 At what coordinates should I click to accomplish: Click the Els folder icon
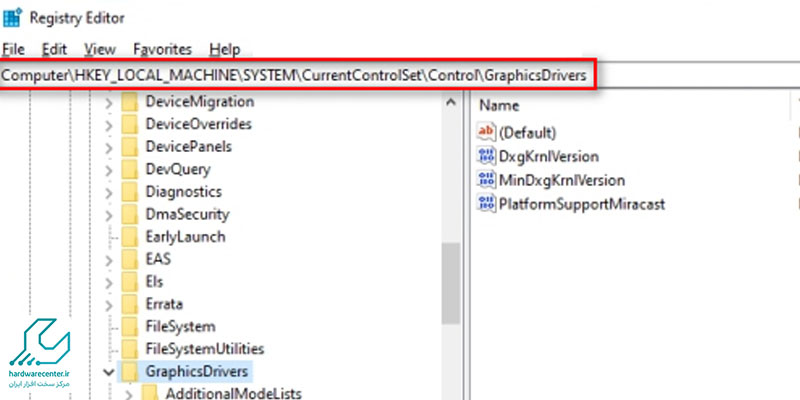pyautogui.click(x=130, y=282)
